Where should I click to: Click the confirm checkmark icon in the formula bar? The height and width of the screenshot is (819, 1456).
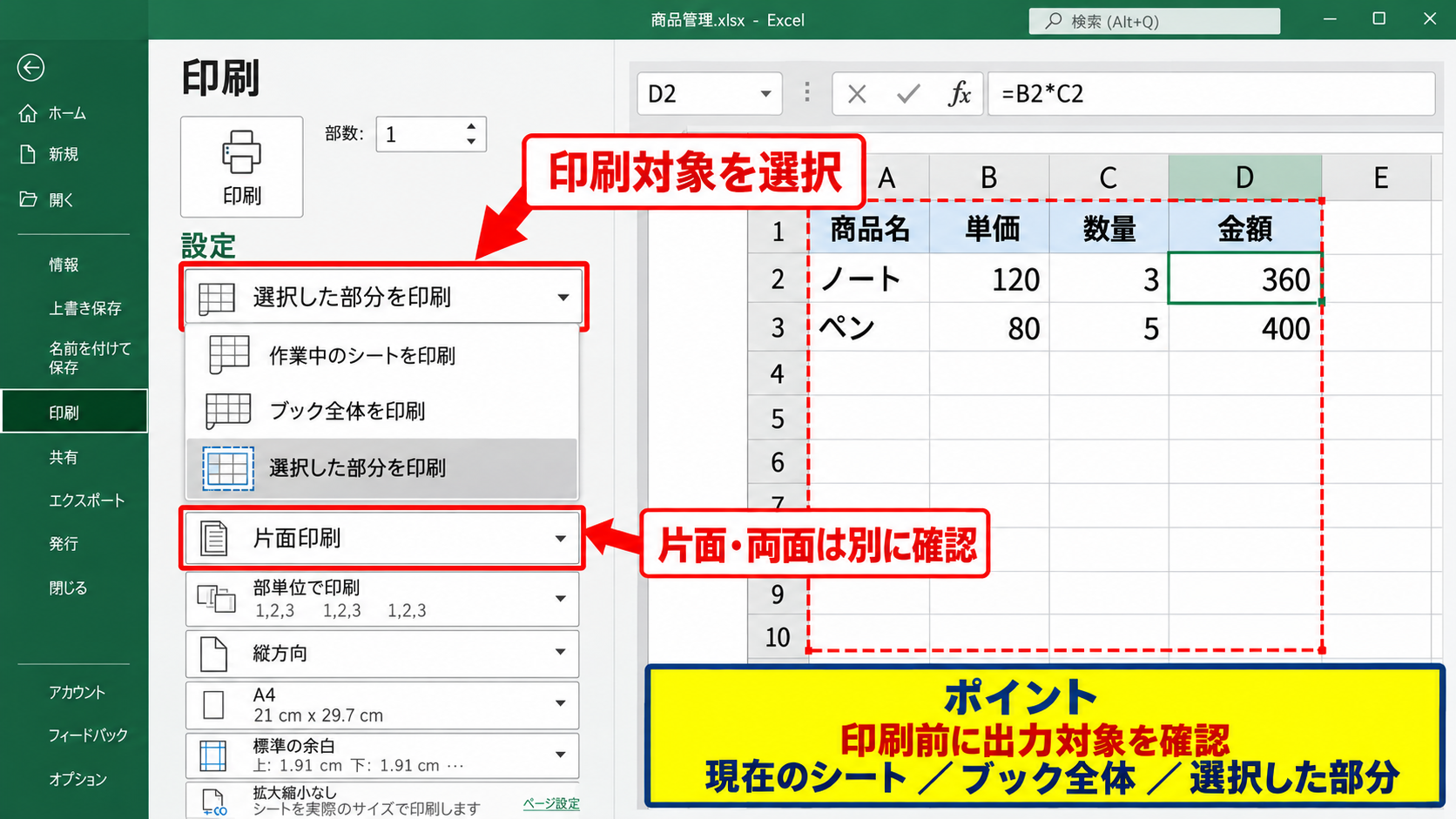coord(908,94)
